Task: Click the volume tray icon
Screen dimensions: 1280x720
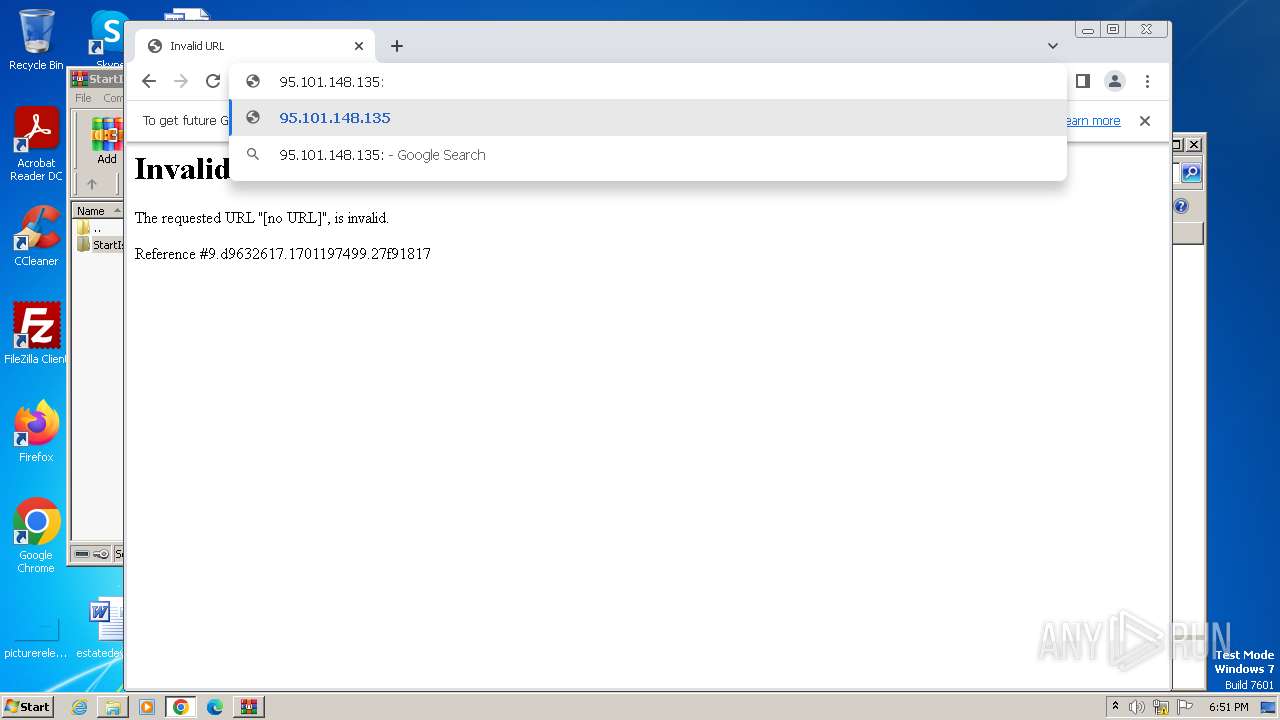Action: point(1137,707)
